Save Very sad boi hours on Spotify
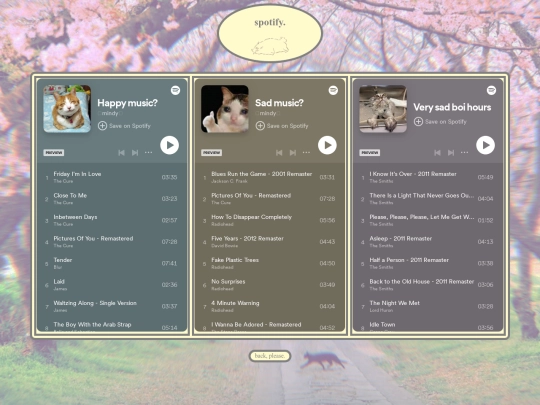Screen dimensions: 540x405 [x=440, y=122]
